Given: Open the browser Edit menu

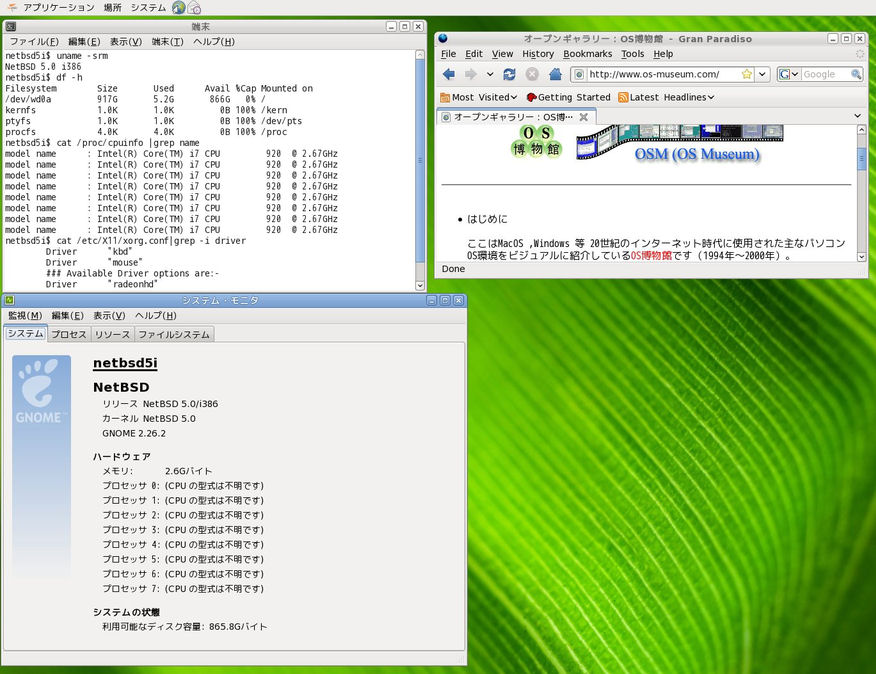Looking at the screenshot, I should (474, 54).
